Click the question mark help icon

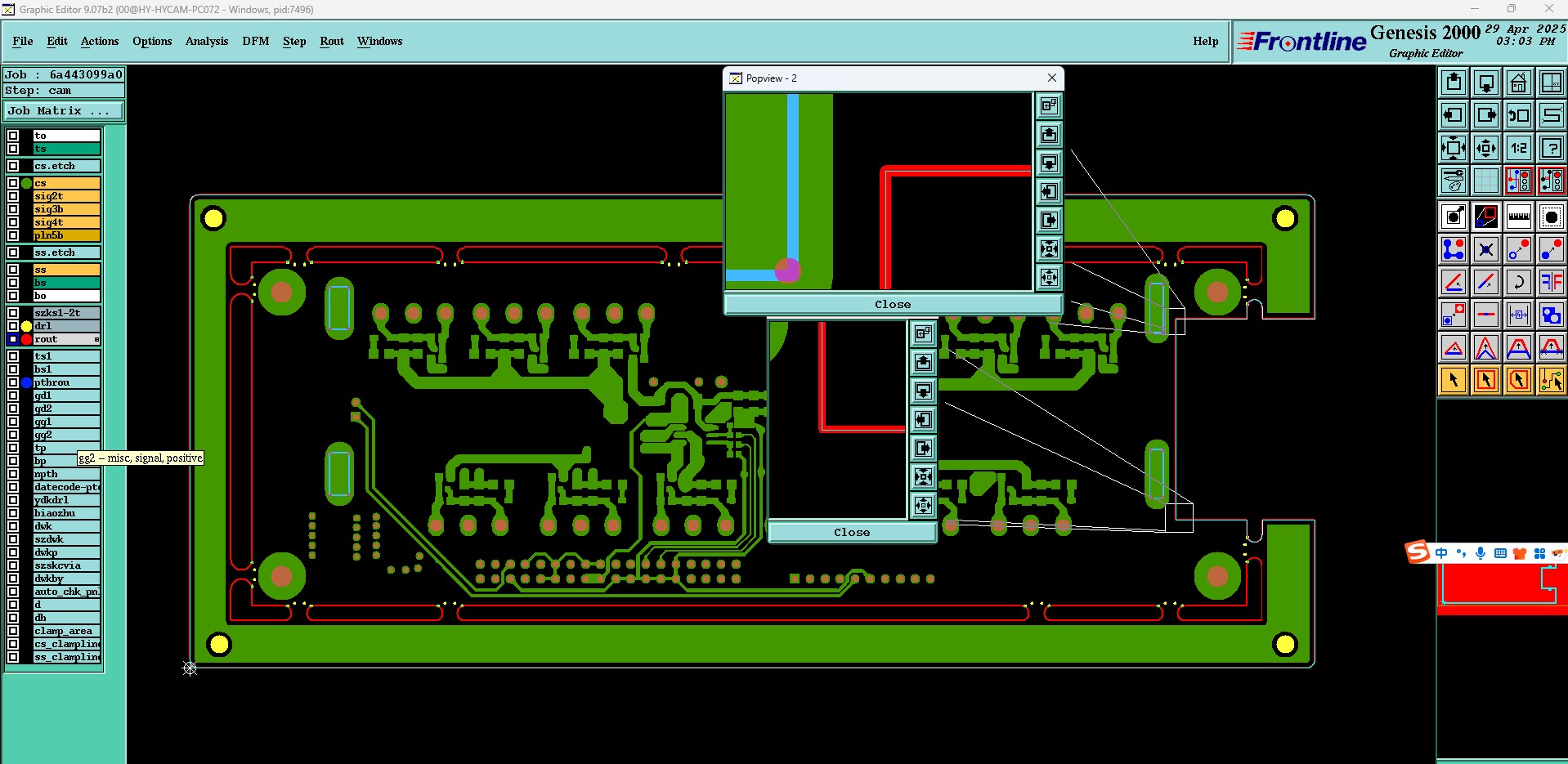pos(1552,148)
